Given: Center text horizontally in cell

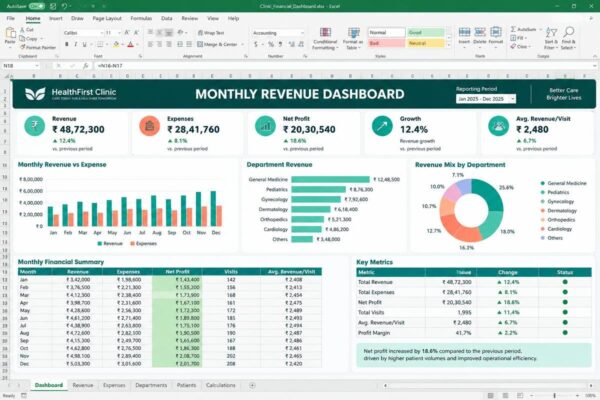Looking at the screenshot, I should click(x=160, y=44).
